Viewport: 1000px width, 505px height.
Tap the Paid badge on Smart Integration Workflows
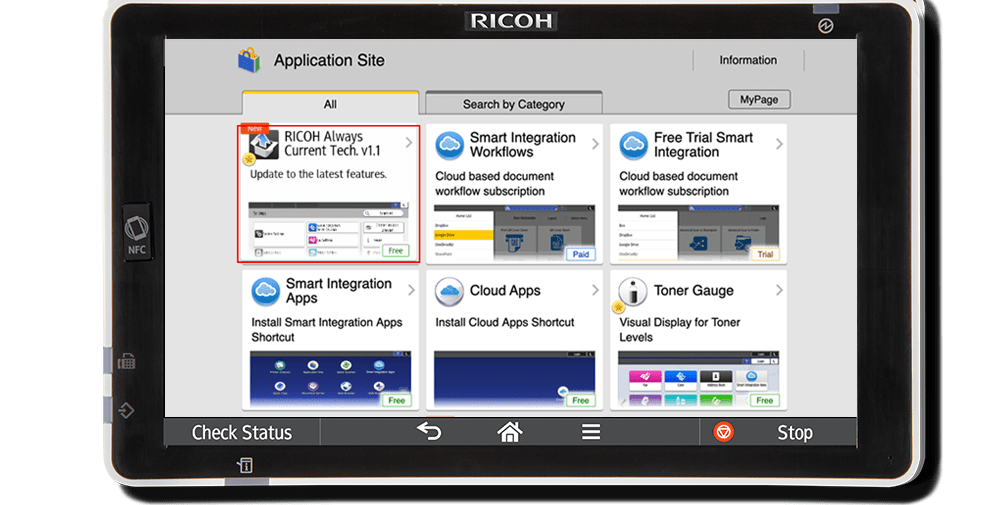click(580, 254)
